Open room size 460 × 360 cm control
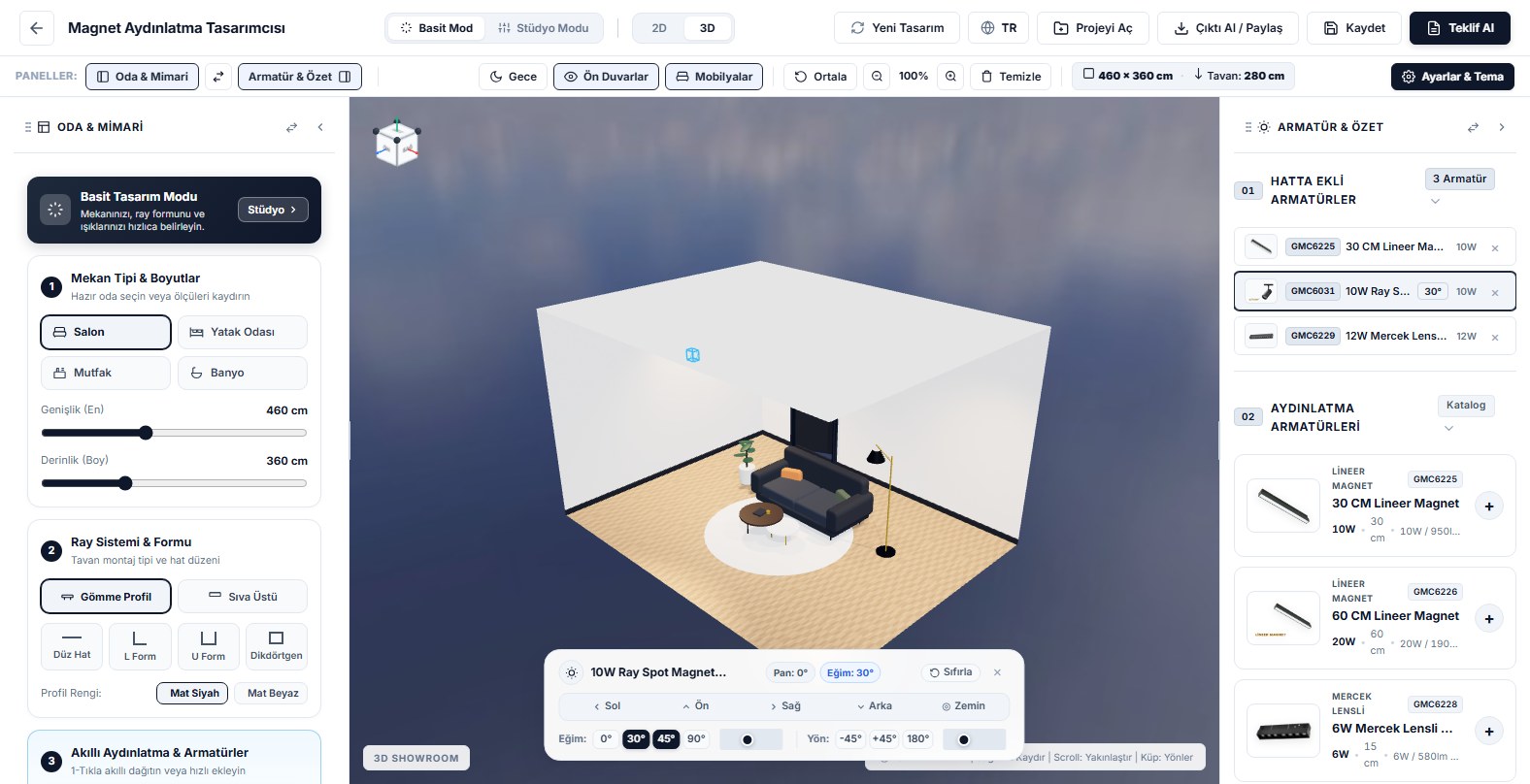 pyautogui.click(x=1128, y=75)
